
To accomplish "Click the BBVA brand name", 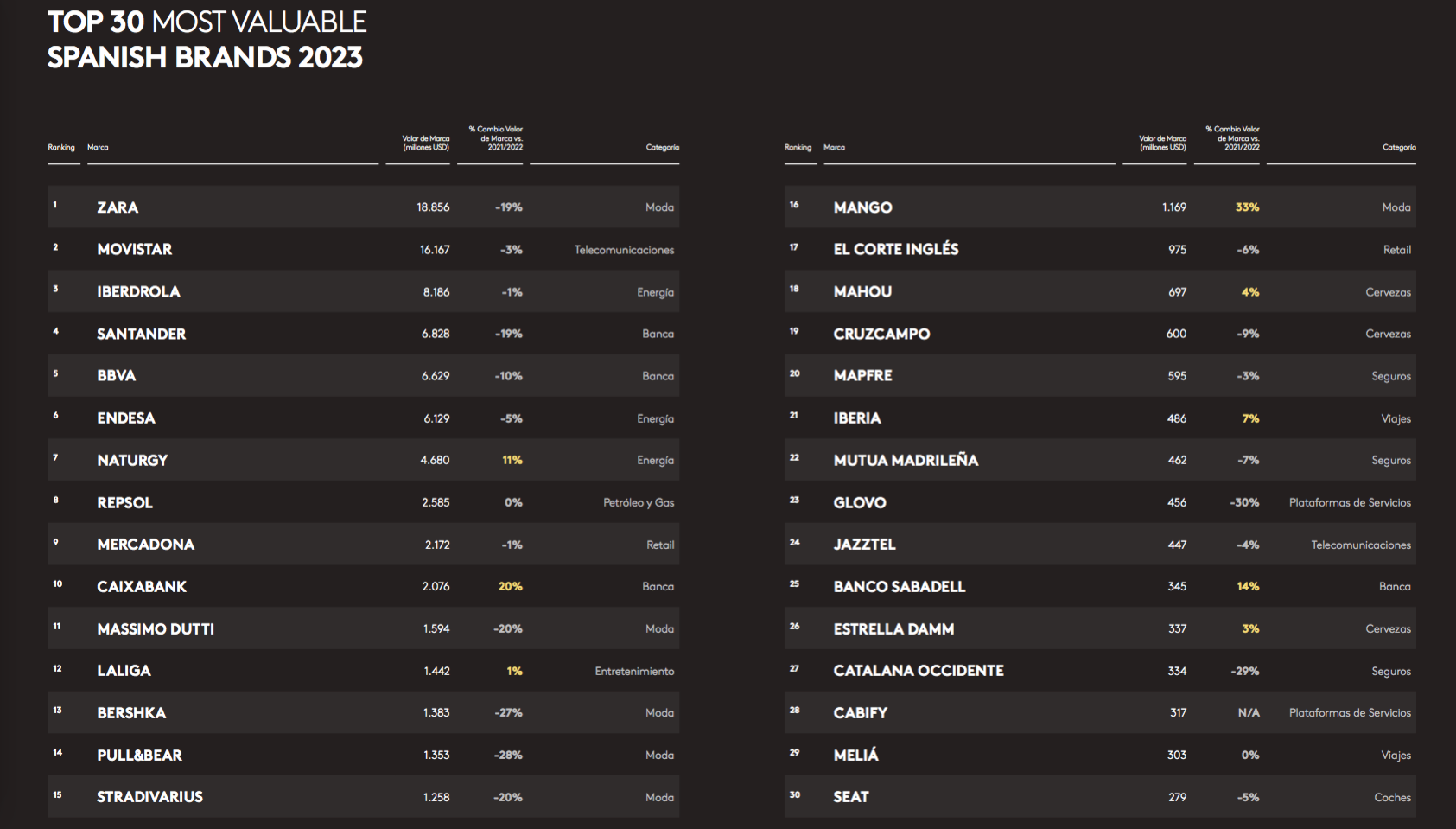I will pos(117,375).
